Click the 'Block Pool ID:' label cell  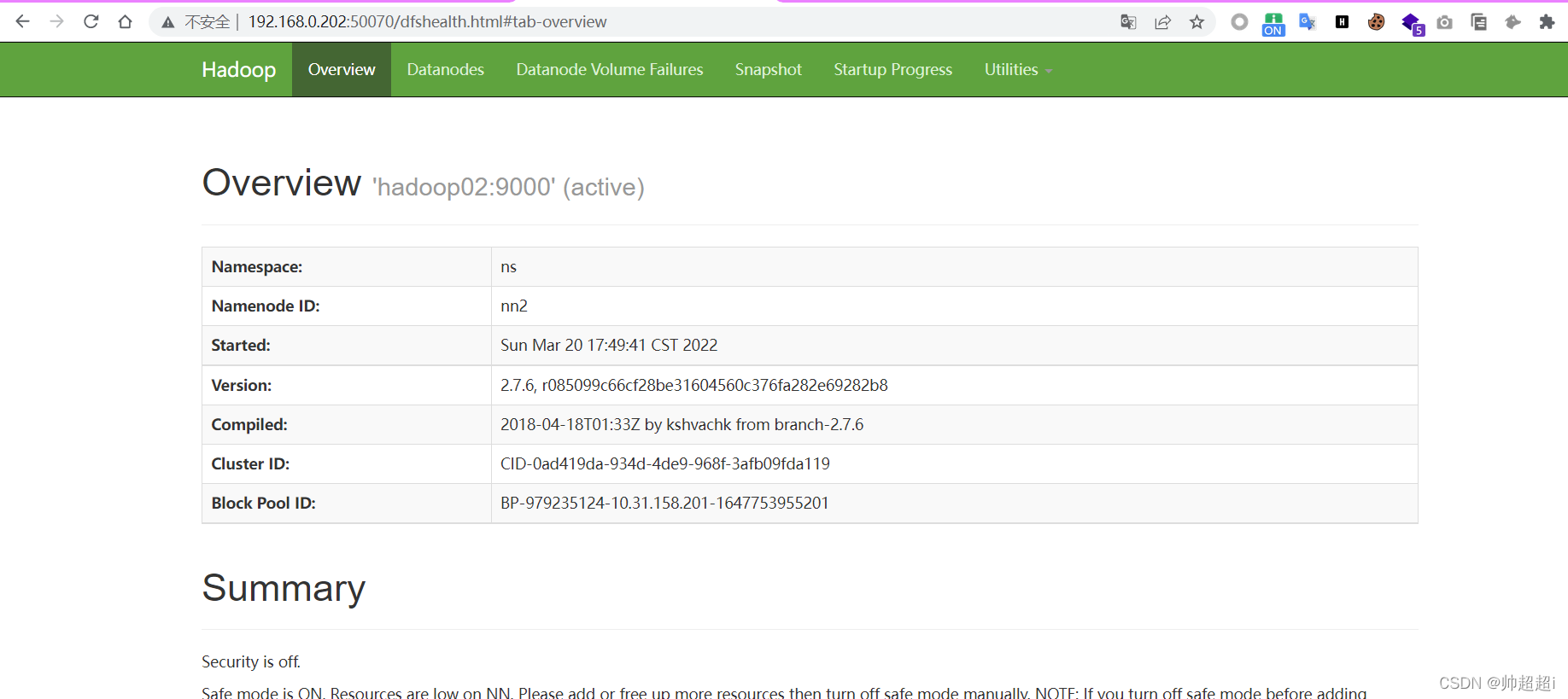[x=347, y=503]
